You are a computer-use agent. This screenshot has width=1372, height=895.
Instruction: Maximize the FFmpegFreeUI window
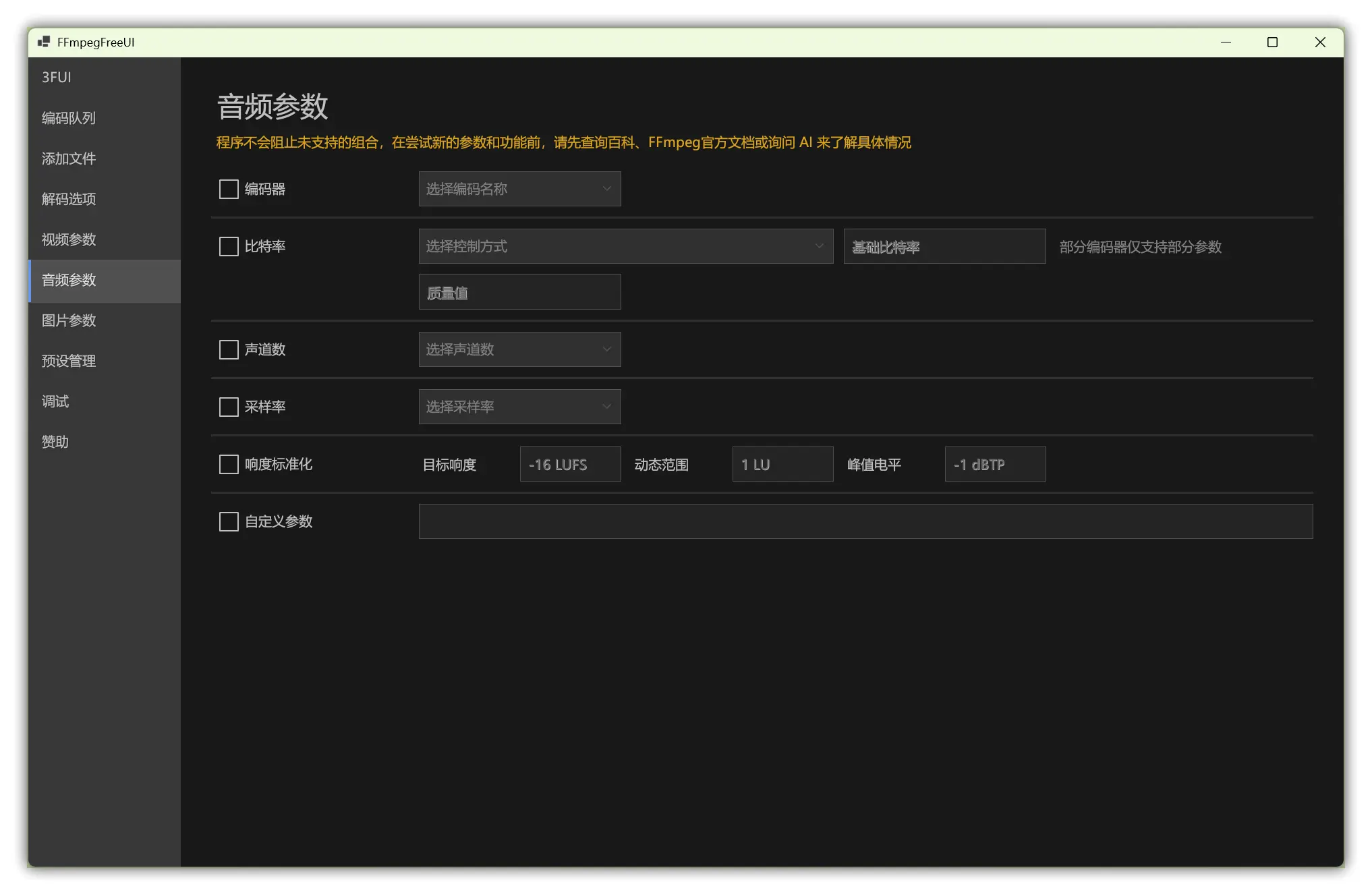point(1272,42)
